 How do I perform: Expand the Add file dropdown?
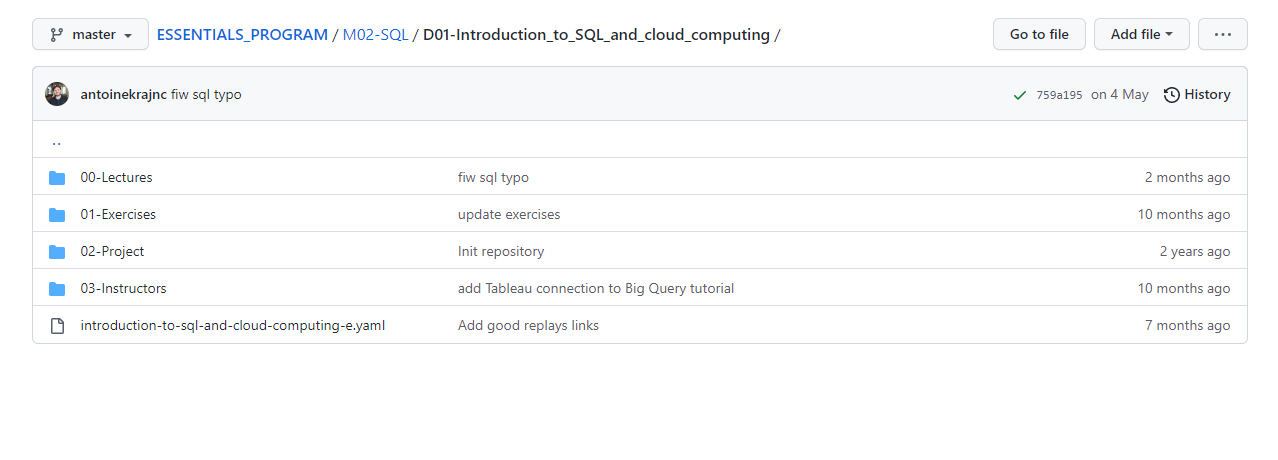(x=1141, y=34)
